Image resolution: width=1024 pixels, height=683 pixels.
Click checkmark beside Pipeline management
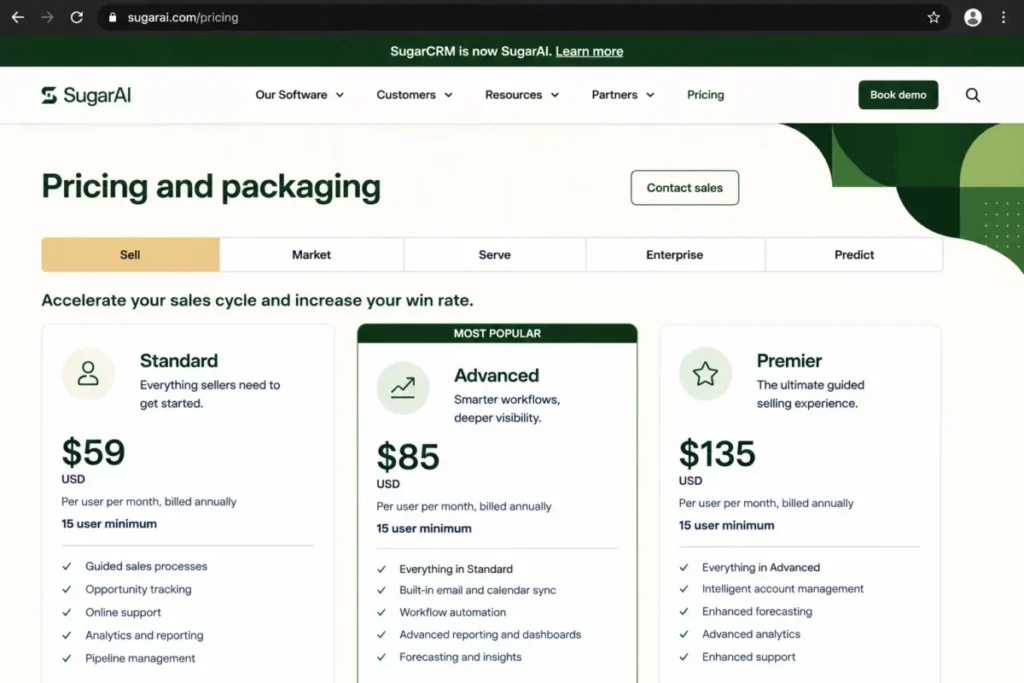tap(67, 658)
